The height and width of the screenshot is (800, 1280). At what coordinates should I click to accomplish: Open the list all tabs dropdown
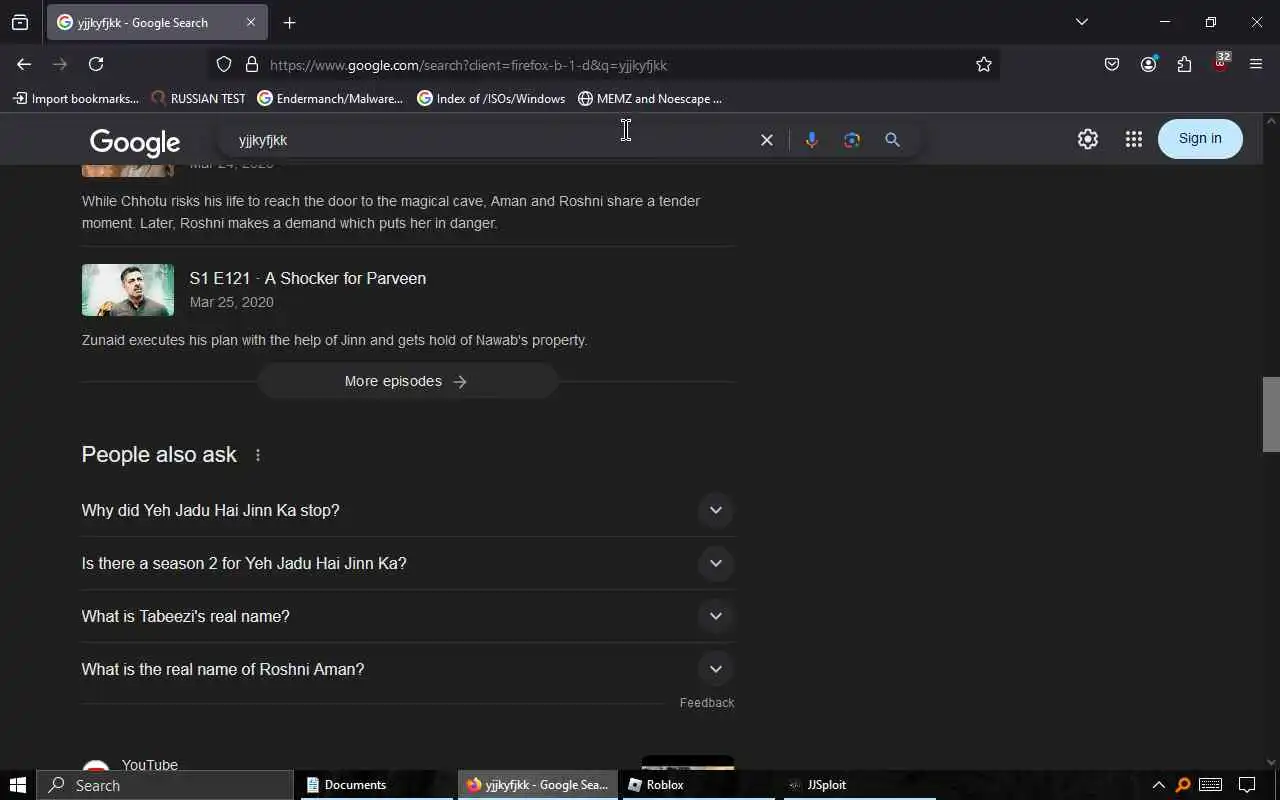pyautogui.click(x=1081, y=22)
